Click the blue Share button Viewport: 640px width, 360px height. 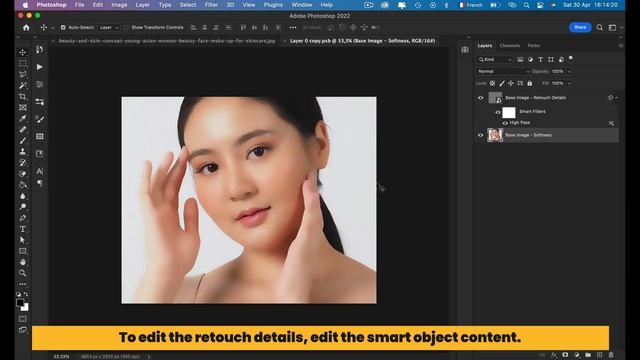click(x=580, y=27)
